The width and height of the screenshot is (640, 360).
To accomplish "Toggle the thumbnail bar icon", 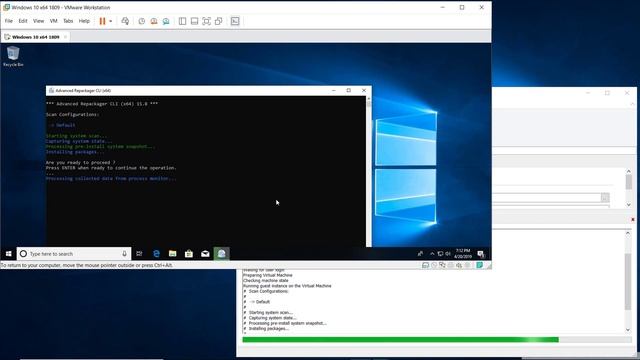I will 194,21.
